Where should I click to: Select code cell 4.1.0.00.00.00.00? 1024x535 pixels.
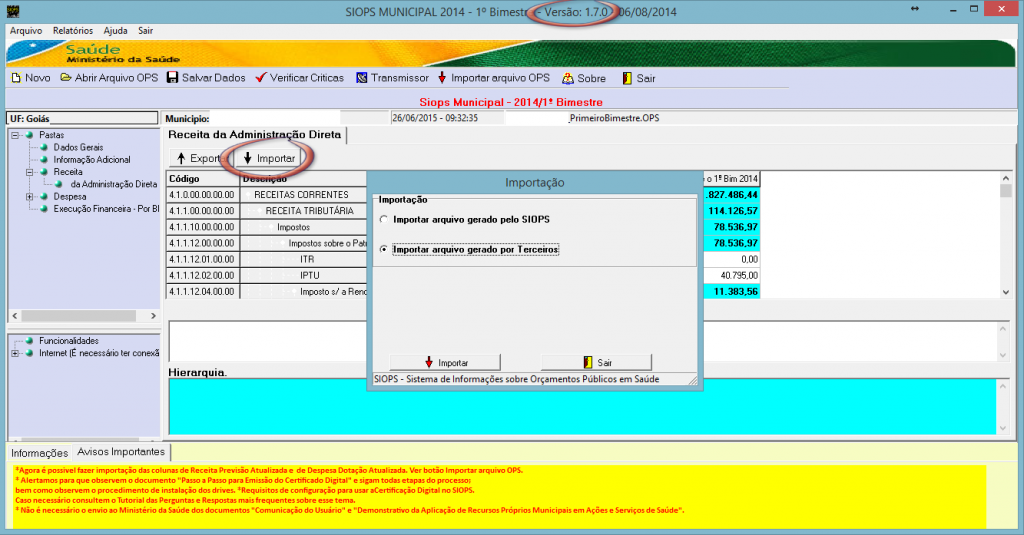pos(203,195)
